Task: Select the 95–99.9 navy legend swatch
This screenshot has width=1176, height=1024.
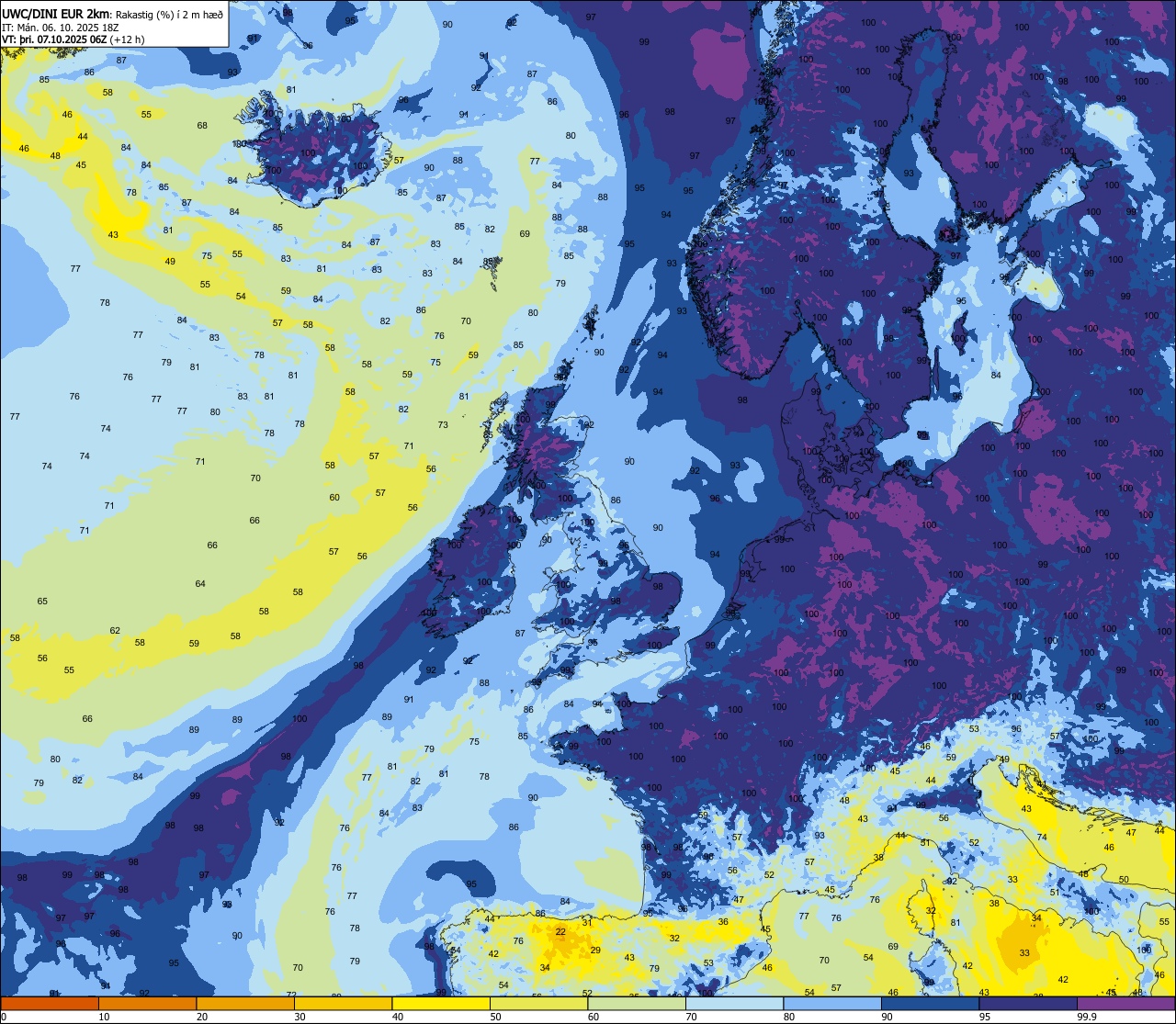Action: pos(1028,1003)
